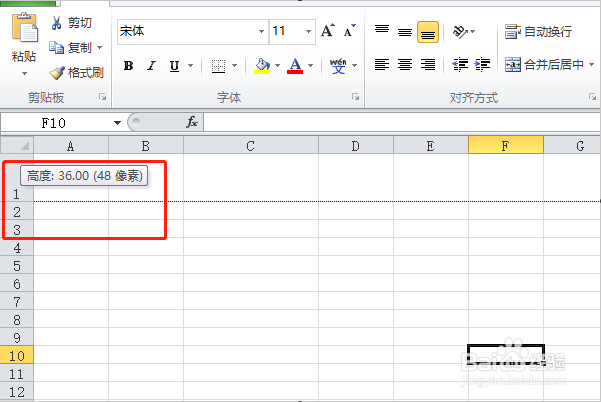This screenshot has height=402, width=601.
Task: Click the Paste clipboard icon
Action: coord(25,28)
